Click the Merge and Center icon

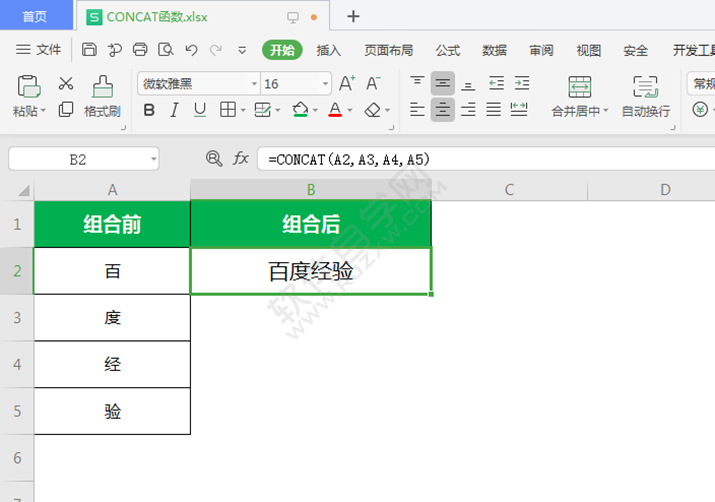580,87
